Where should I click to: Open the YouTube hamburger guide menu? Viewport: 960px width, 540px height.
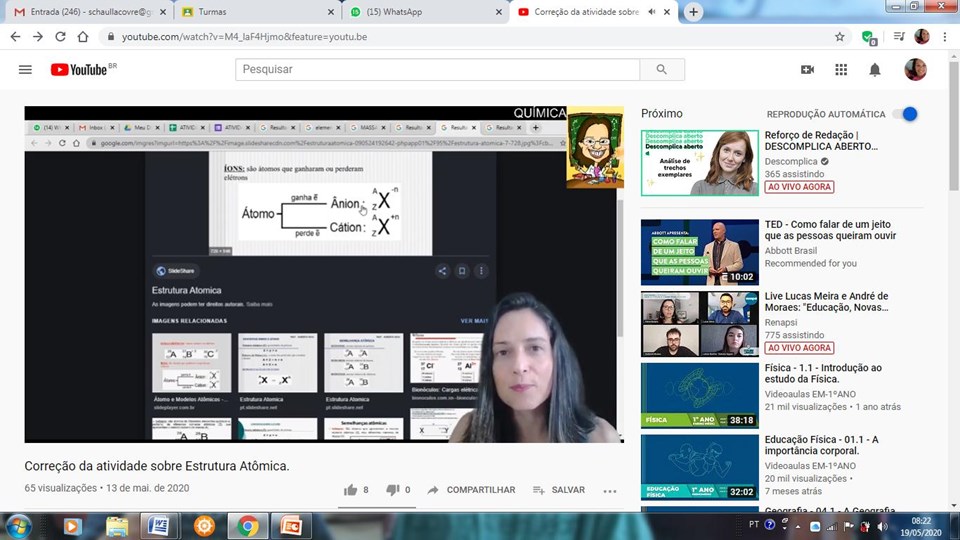point(25,69)
